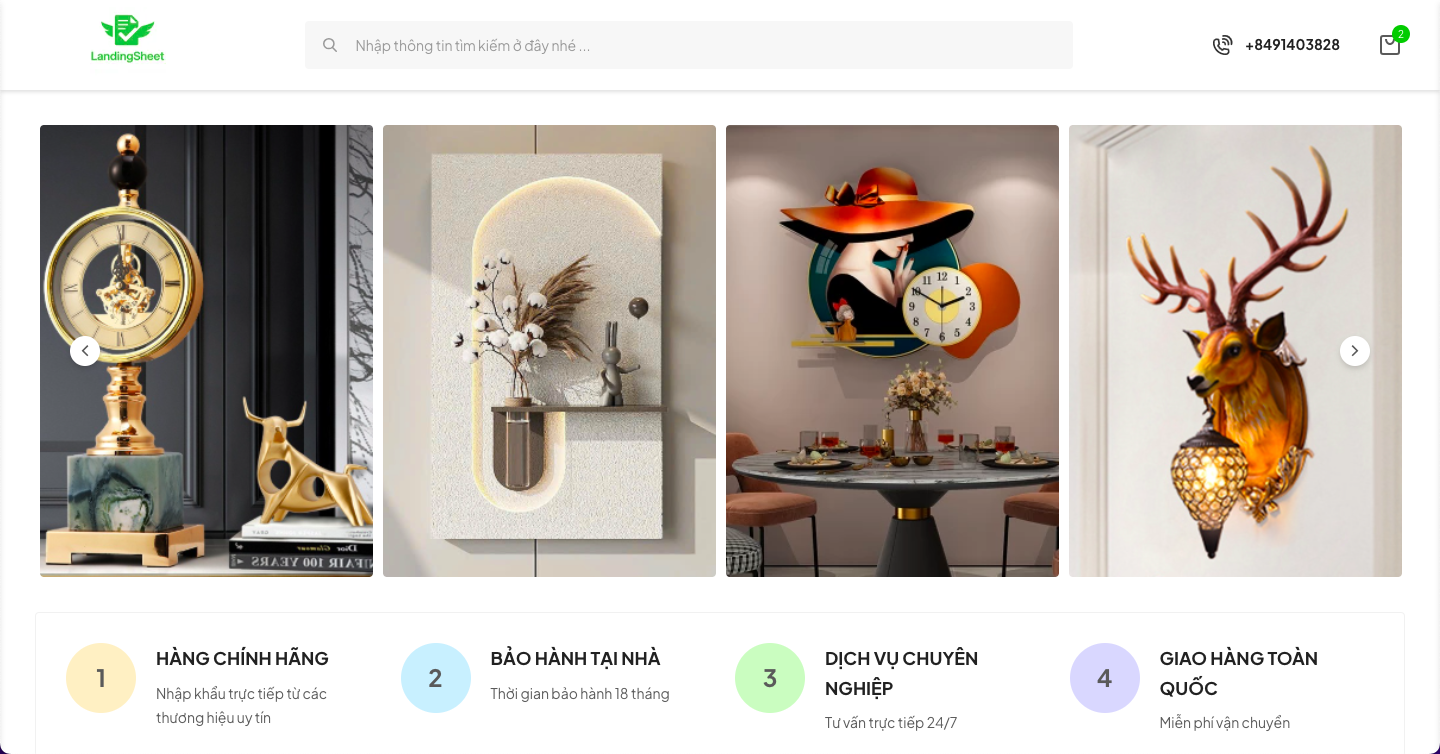Open the lady with hat clock image
1440x754 pixels.
pos(892,351)
